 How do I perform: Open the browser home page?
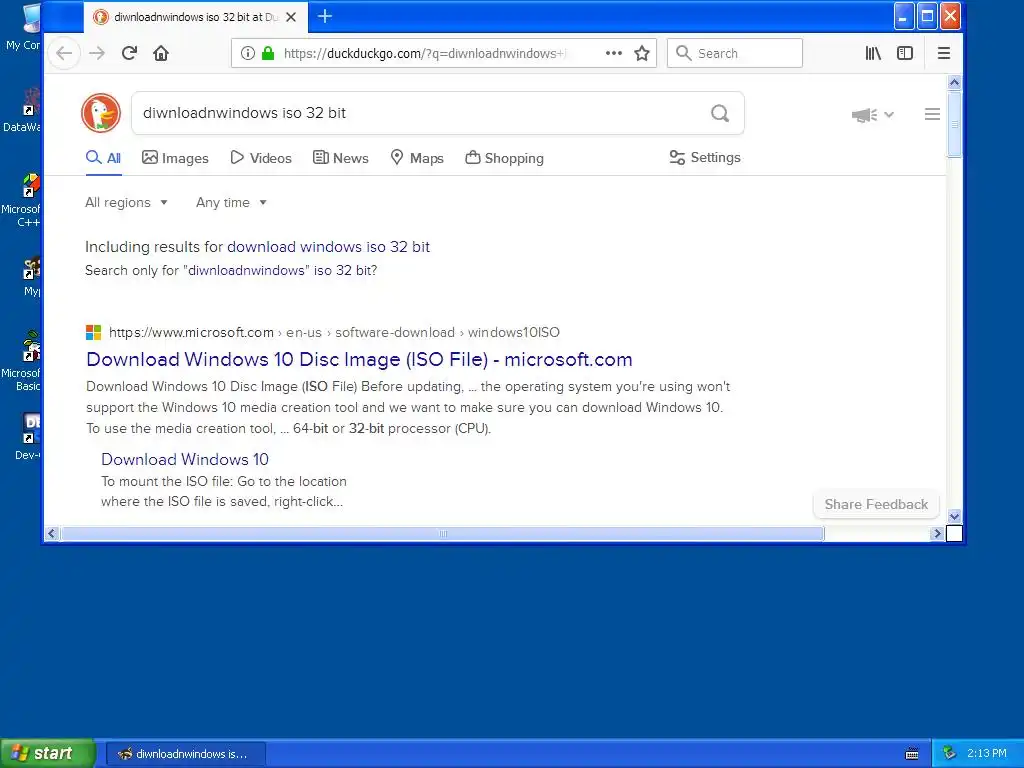(x=161, y=53)
